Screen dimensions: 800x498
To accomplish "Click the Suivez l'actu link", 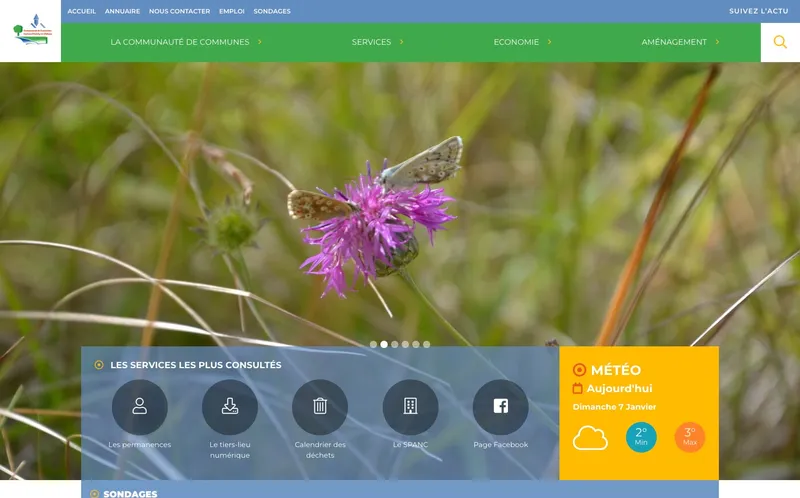I will (758, 11).
